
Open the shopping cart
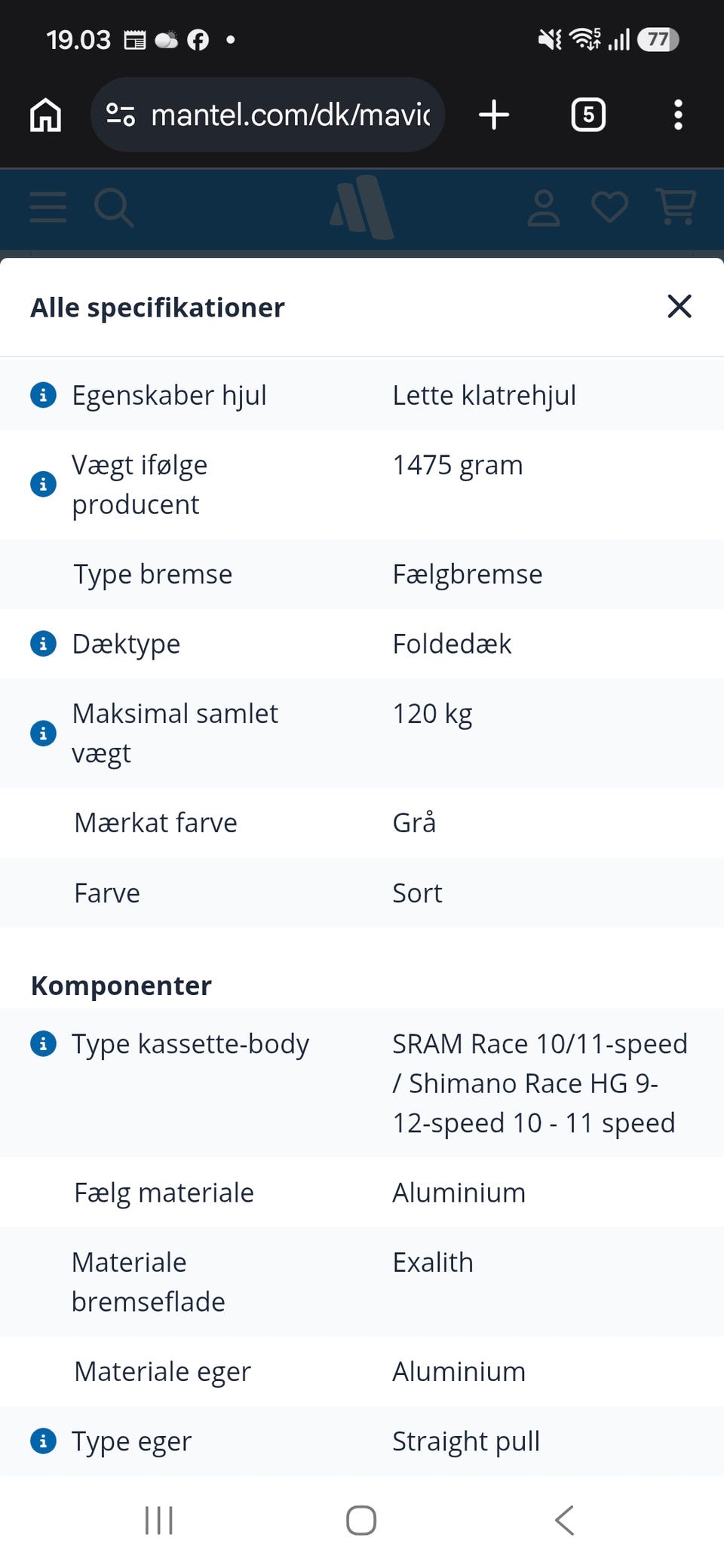pyautogui.click(x=676, y=207)
